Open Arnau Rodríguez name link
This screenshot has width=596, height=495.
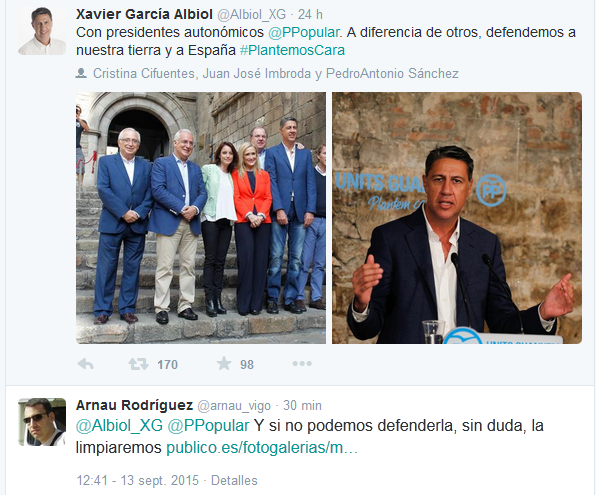click(x=135, y=405)
